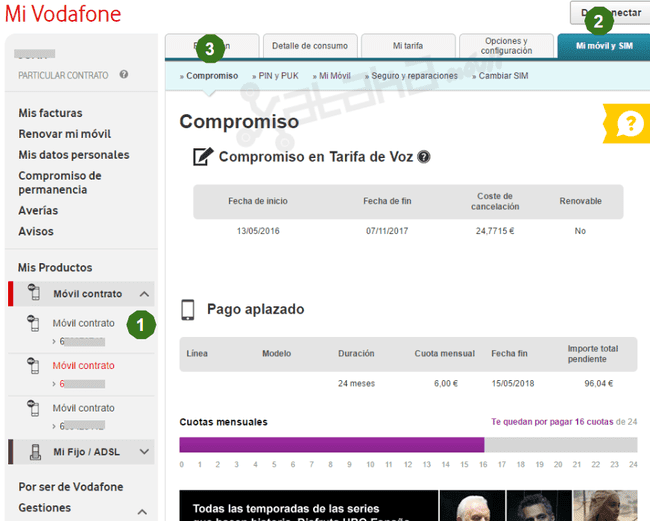Click the 24 meses duration value

[x=356, y=383]
